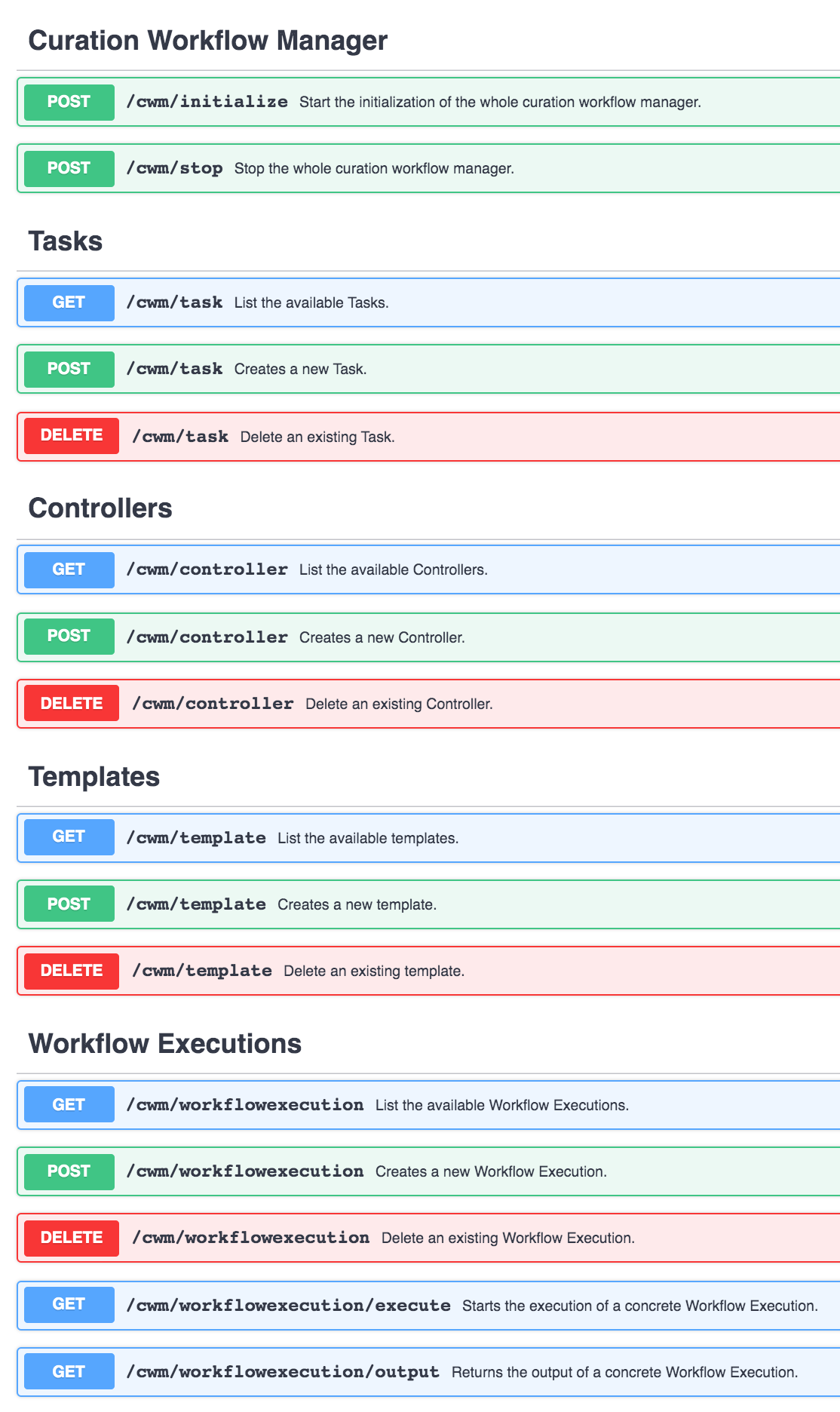Viewport: 840px width, 1412px height.
Task: Collapse the Workflow Executions section heading
Action: pyautogui.click(x=165, y=1044)
